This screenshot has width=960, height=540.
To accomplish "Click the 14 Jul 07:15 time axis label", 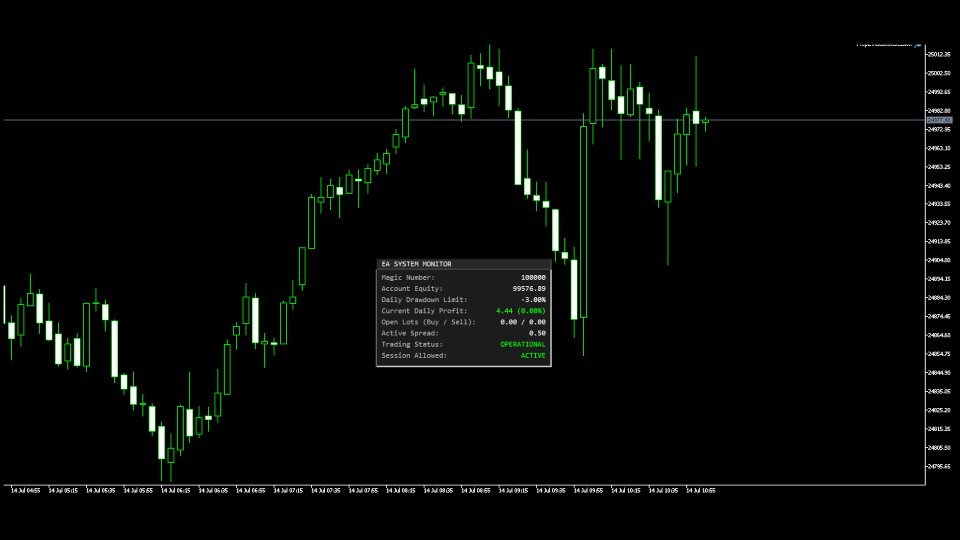I will (x=288, y=490).
